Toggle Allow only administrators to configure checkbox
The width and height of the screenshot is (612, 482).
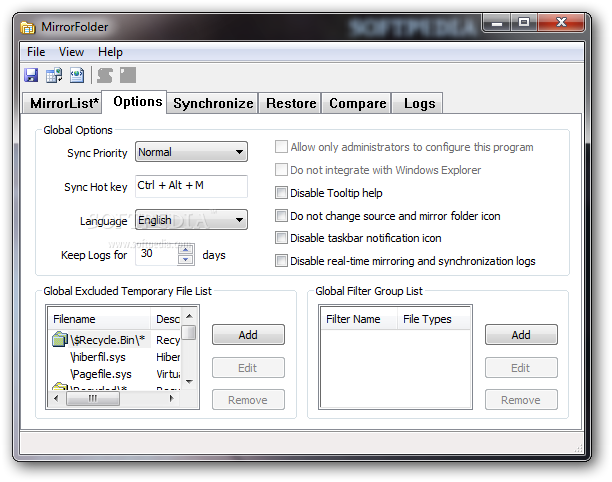pos(281,147)
